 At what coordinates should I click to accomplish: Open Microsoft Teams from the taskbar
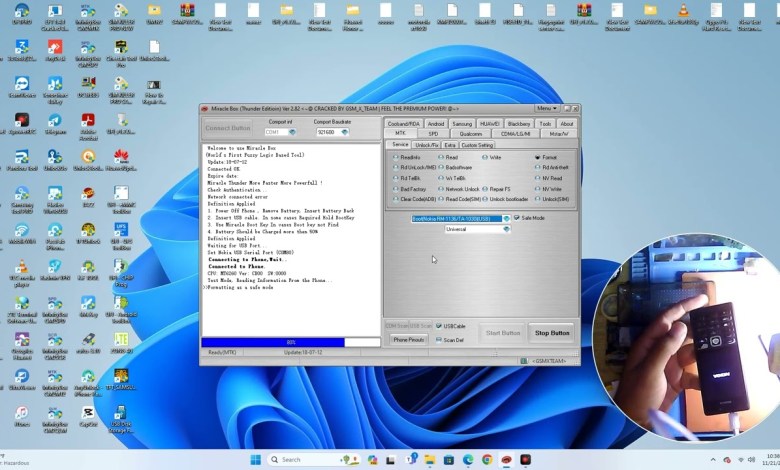[x=411, y=460]
